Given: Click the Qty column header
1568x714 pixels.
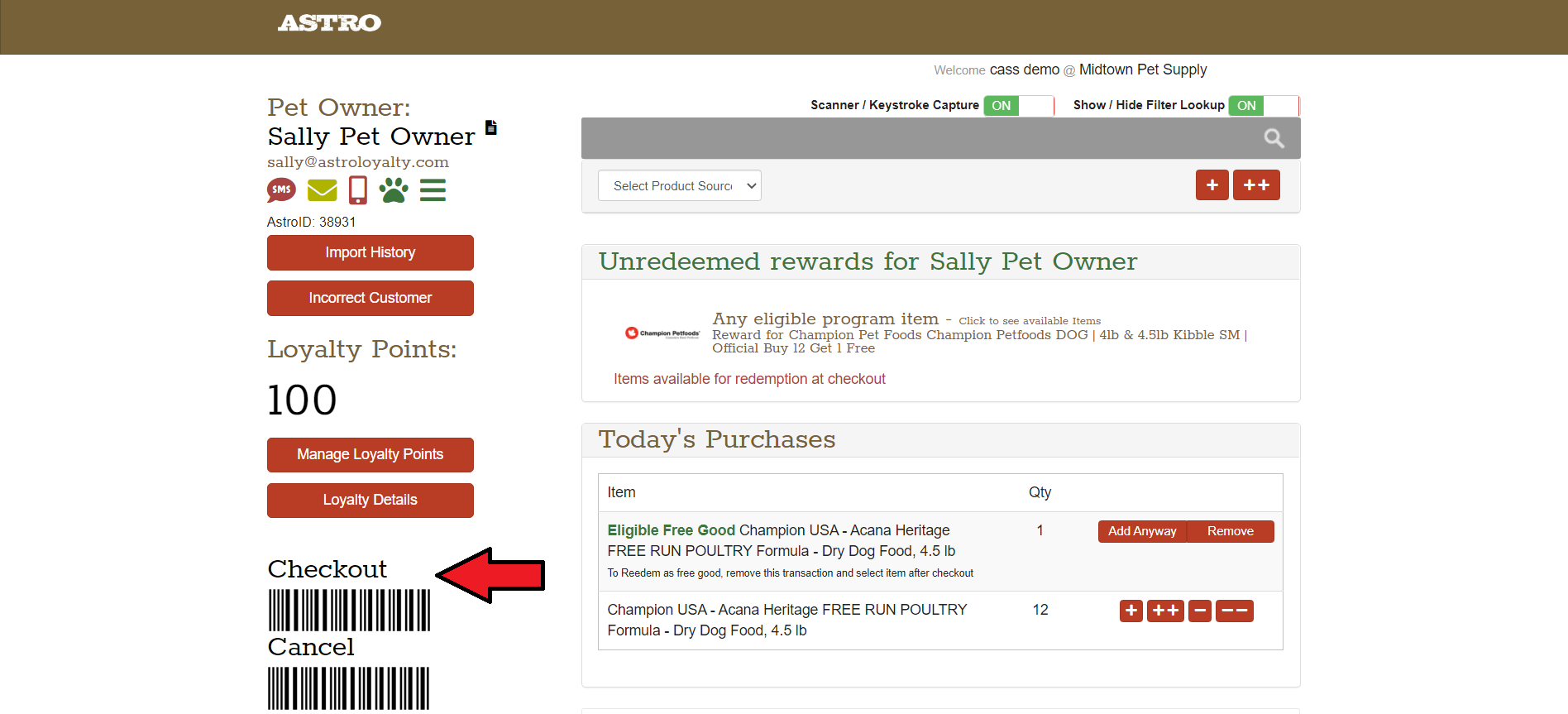Looking at the screenshot, I should (1040, 492).
